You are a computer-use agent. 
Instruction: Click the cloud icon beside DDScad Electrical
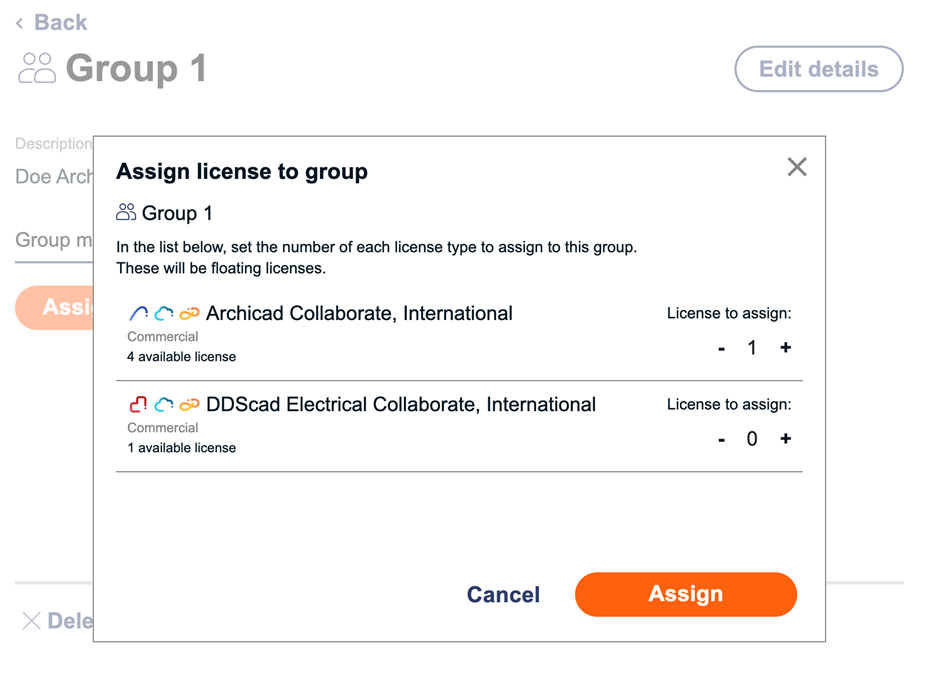click(x=164, y=405)
